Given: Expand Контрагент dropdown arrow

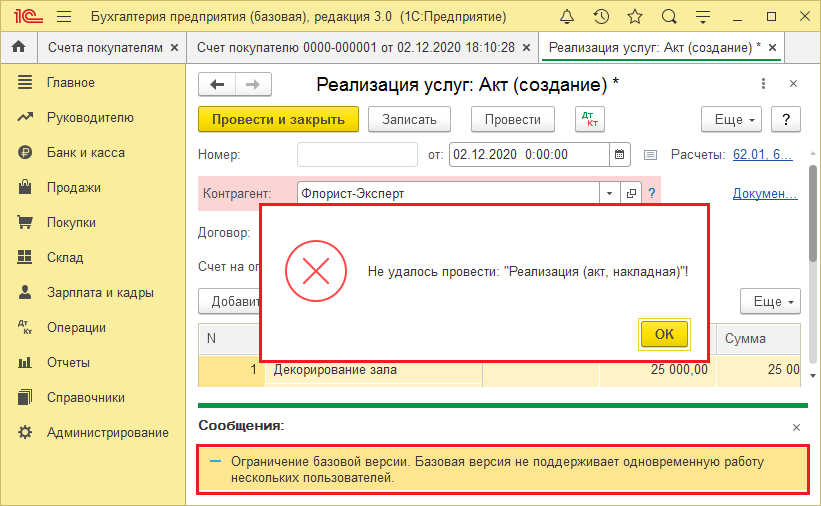Looking at the screenshot, I should [609, 193].
